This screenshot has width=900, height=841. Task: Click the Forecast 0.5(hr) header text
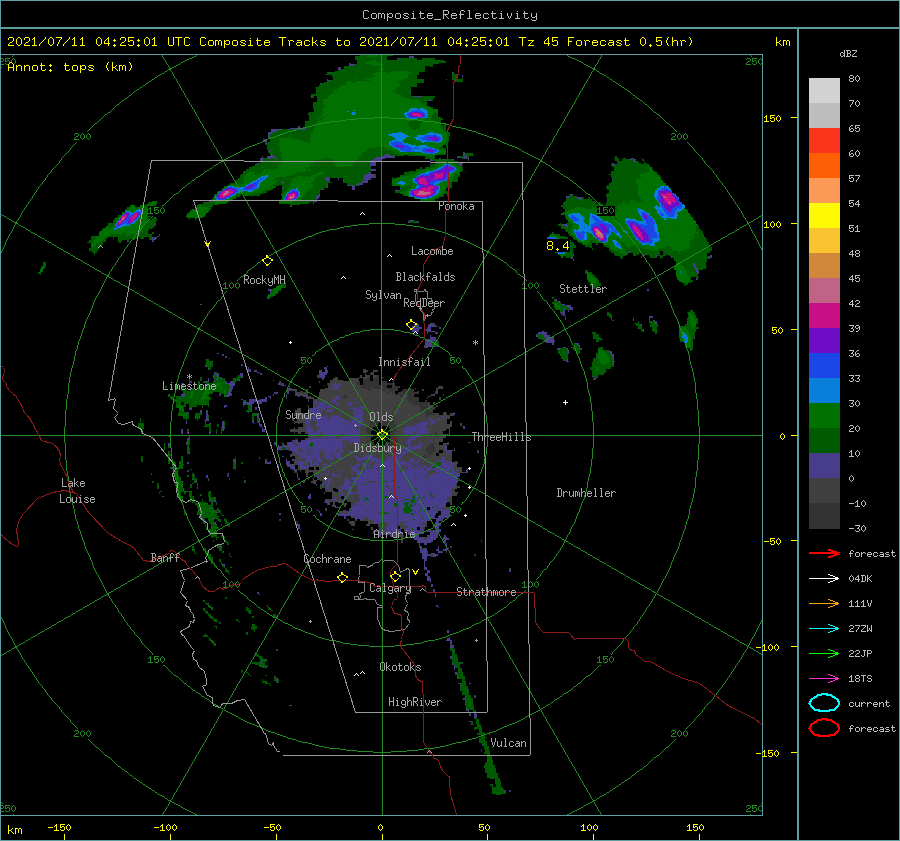tap(630, 42)
